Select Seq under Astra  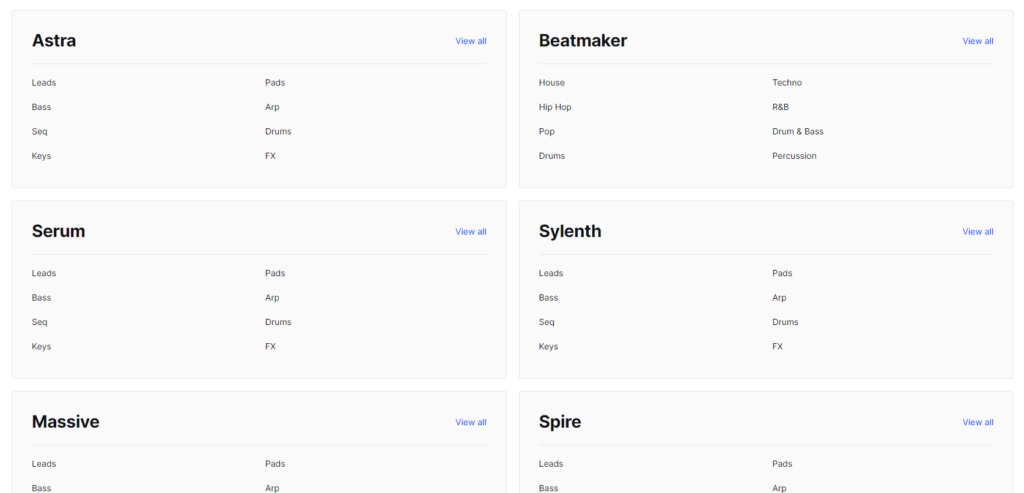tap(39, 132)
